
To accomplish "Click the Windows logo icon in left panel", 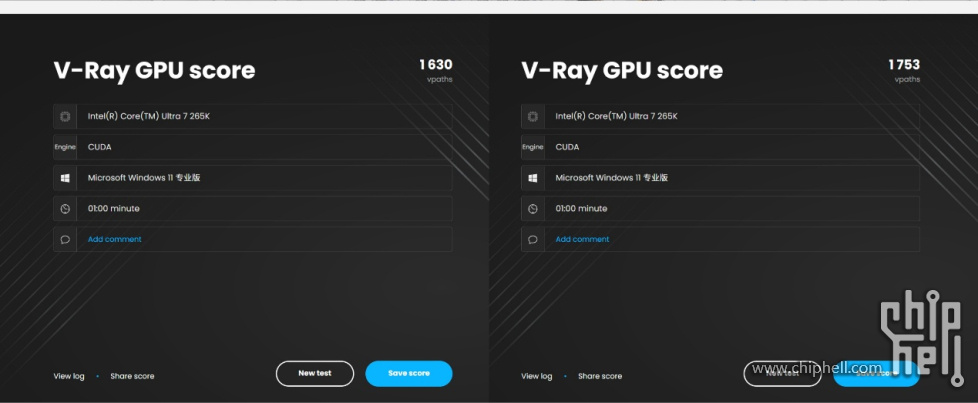I will click(65, 178).
